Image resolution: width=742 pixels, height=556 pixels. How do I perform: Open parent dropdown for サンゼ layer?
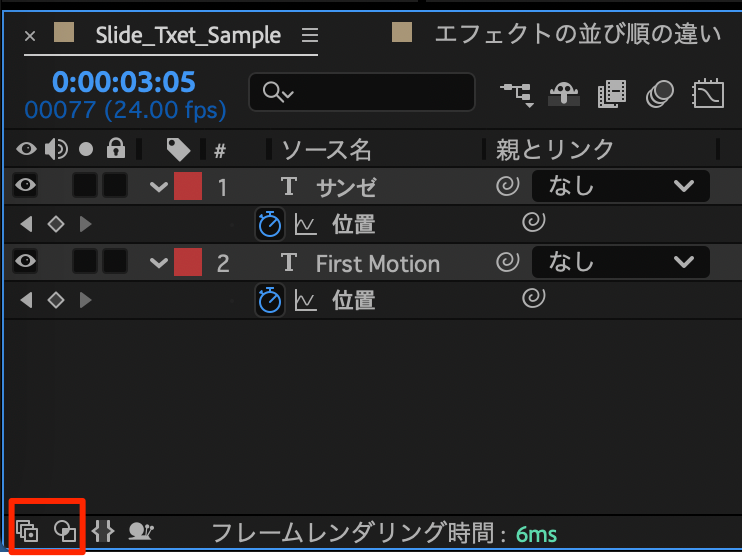tap(620, 186)
